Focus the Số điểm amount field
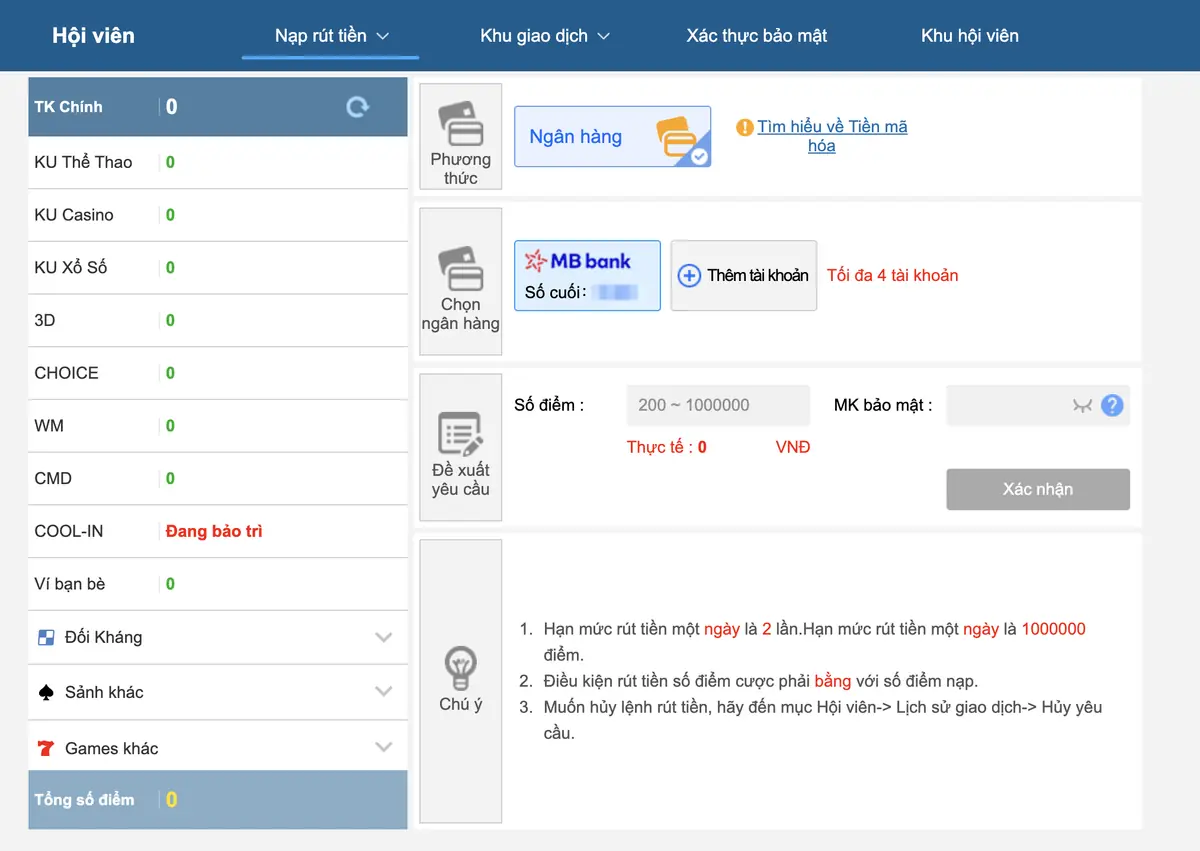This screenshot has height=851, width=1200. 718,405
